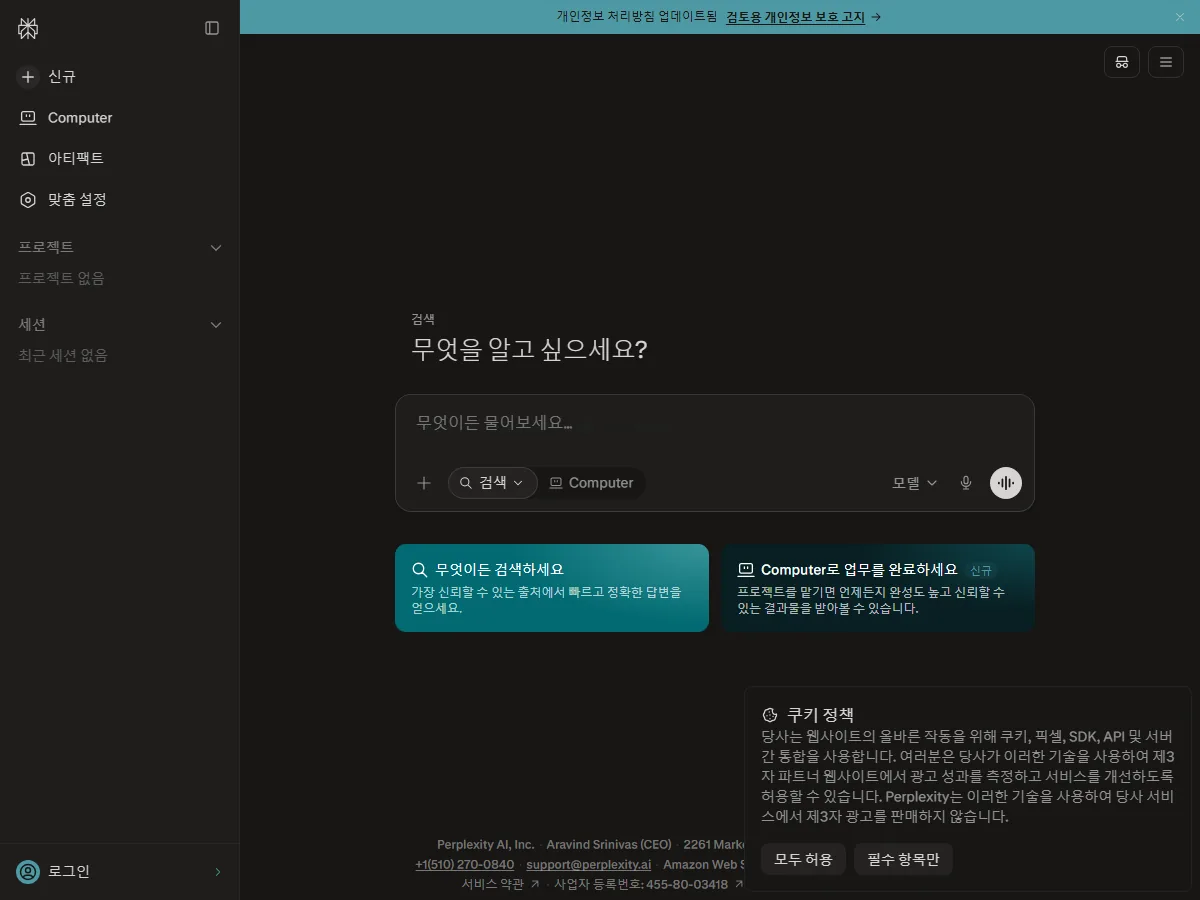Screen dimensions: 1200x900
Task: Click the Perplexity AI, Inc. footer text
Action: tap(486, 845)
